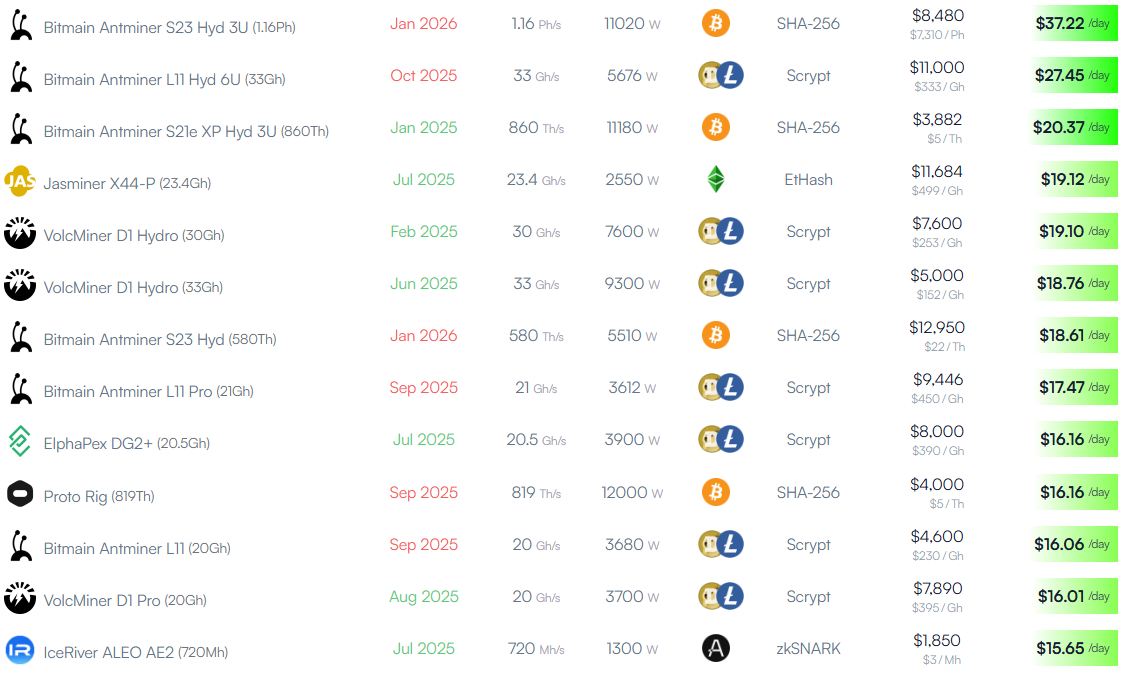
Task: Click the Bitcoin icon for Antminer S23 Hyd 3U
Action: pos(715,23)
